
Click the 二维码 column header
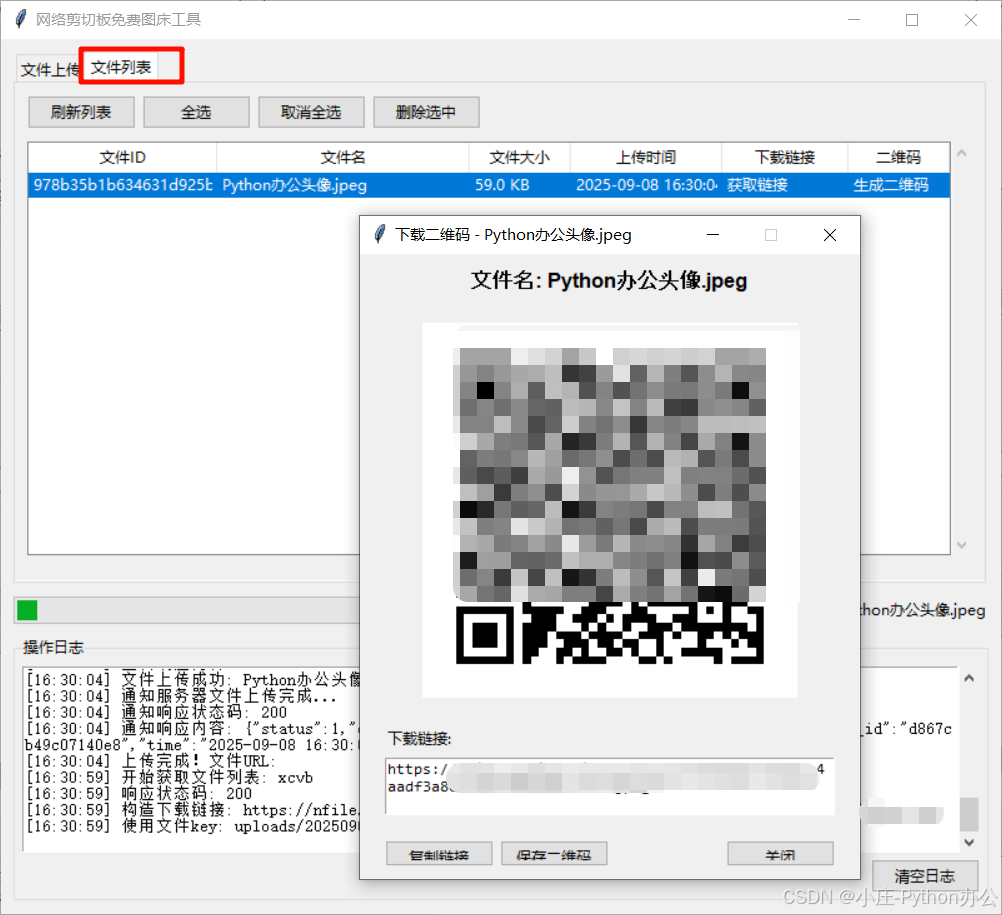[x=898, y=157]
